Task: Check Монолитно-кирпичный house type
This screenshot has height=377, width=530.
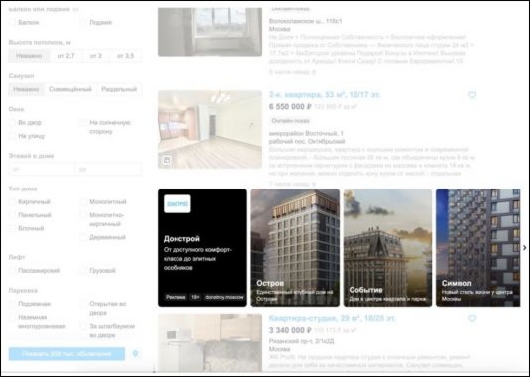Action: 83,215
